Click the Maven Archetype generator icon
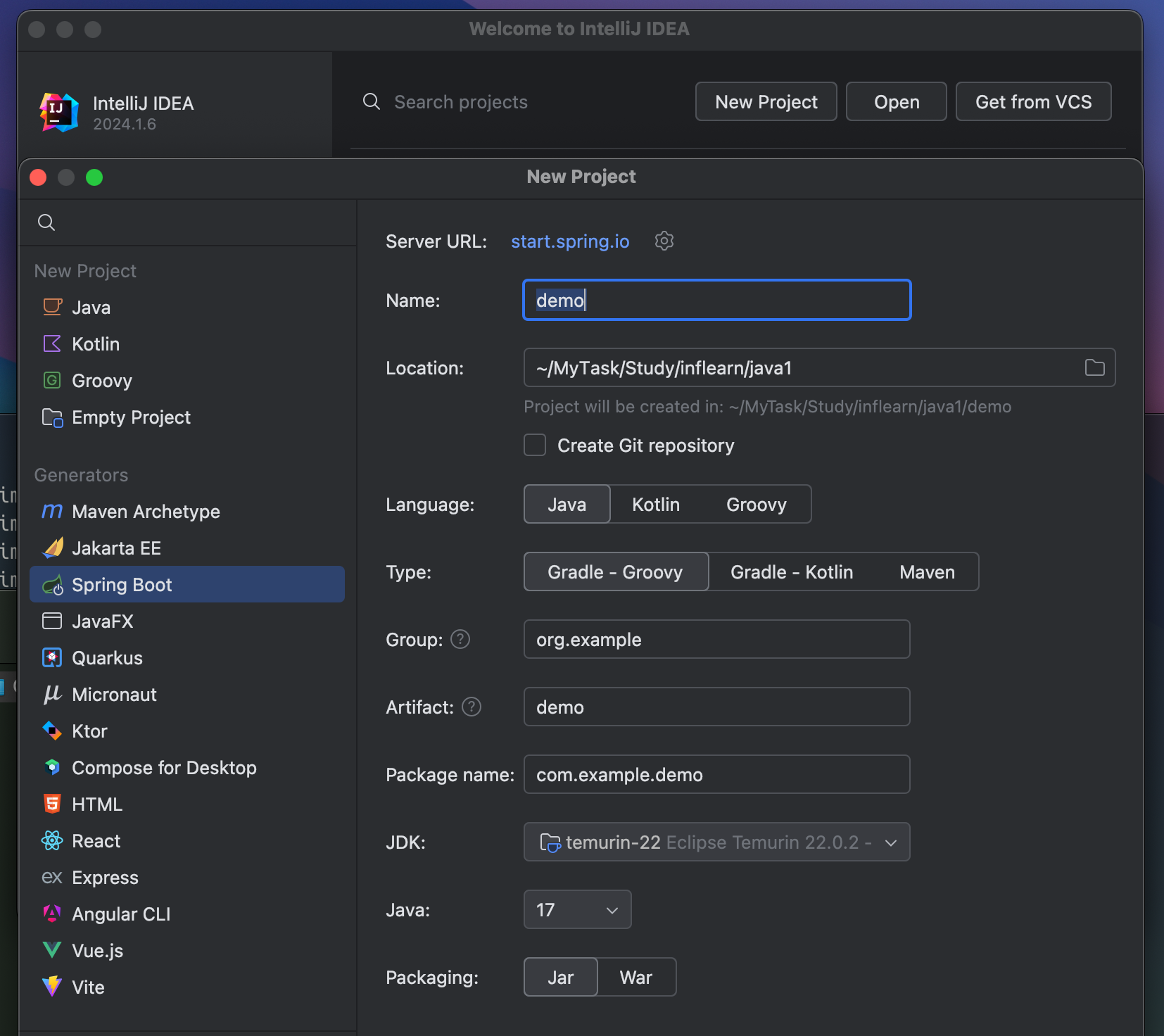Viewport: 1164px width, 1036px height. pyautogui.click(x=53, y=511)
